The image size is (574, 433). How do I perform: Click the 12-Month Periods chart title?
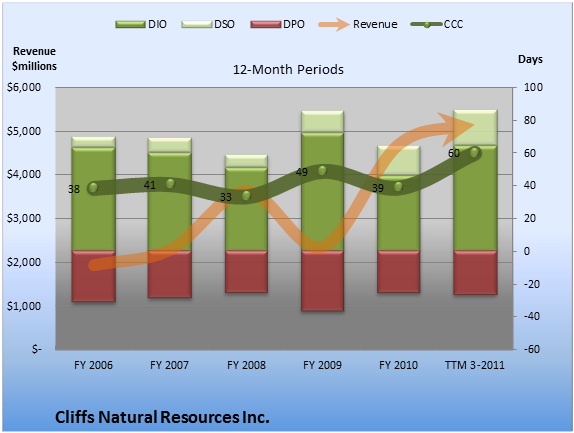pos(288,69)
